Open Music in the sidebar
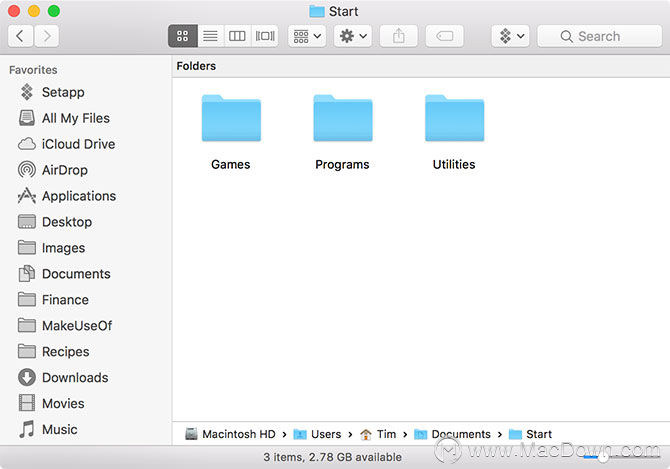The height and width of the screenshot is (469, 670). tap(48, 430)
